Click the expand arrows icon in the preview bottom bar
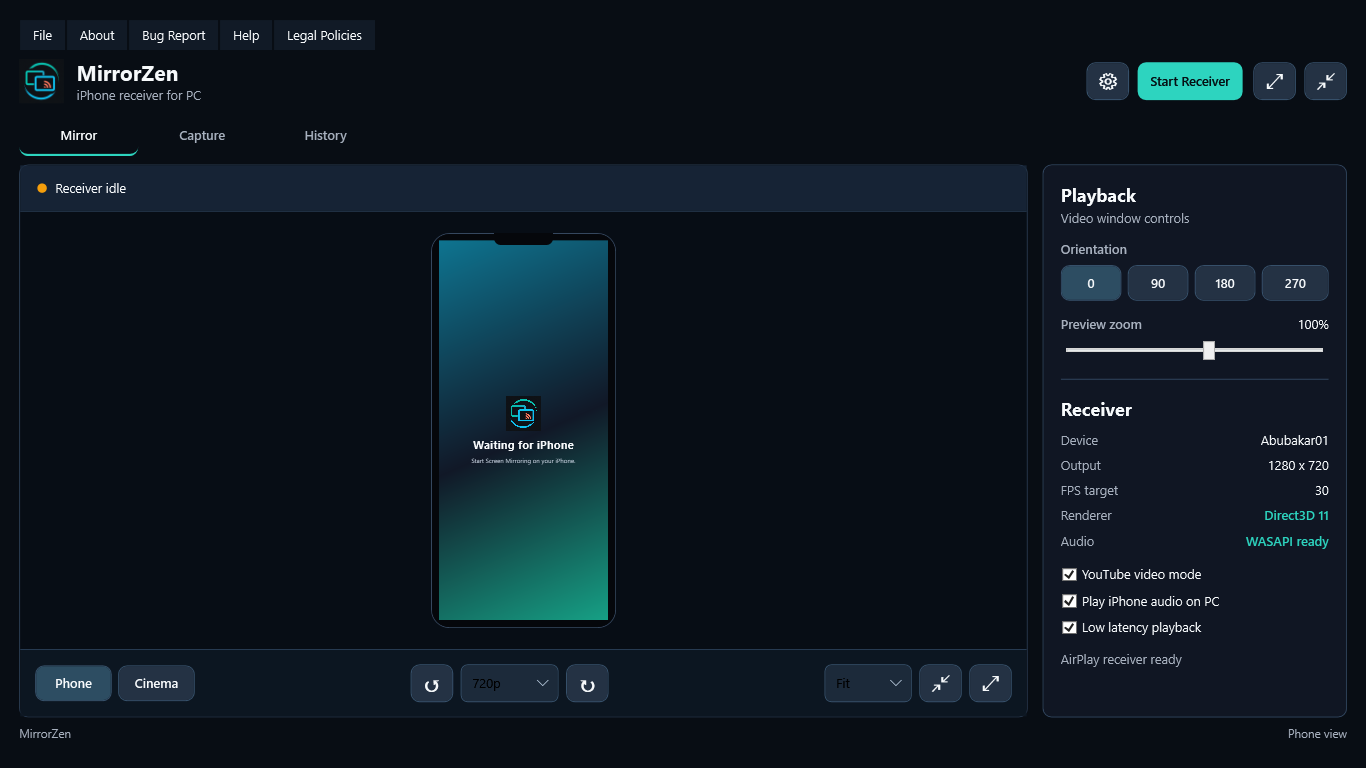The image size is (1366, 768). [991, 684]
